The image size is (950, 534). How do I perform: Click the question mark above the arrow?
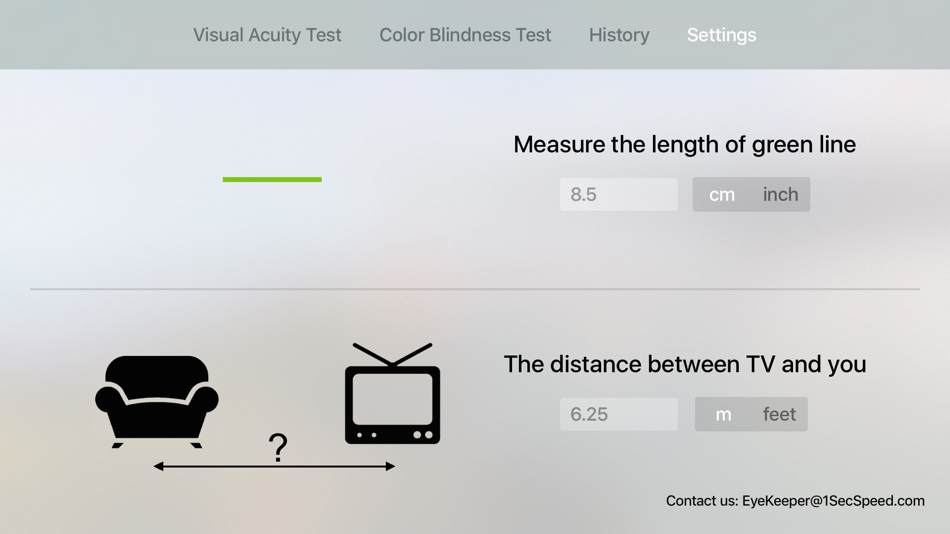(x=278, y=447)
